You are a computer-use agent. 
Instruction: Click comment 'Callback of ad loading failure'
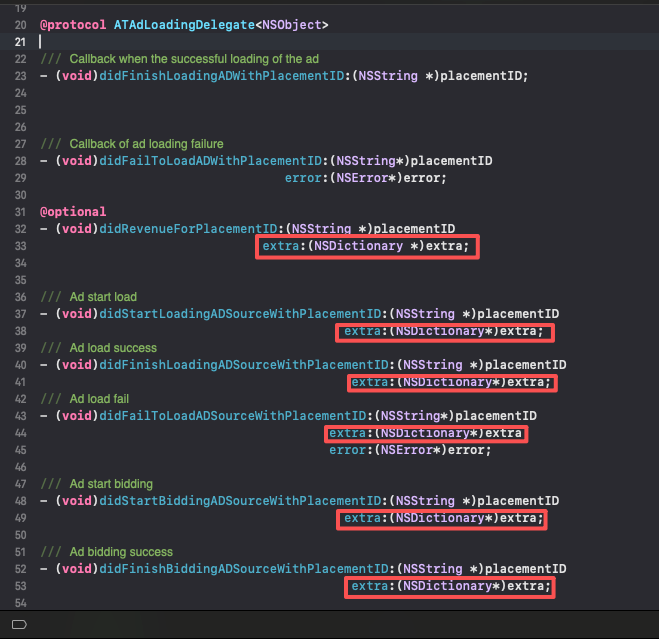146,144
